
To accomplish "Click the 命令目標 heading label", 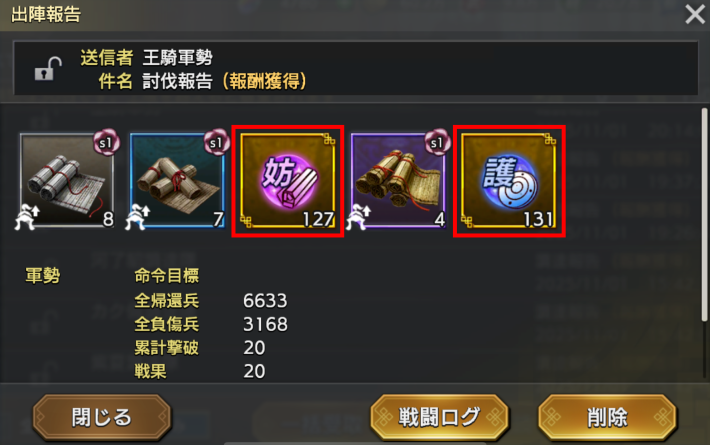I will click(x=167, y=275).
